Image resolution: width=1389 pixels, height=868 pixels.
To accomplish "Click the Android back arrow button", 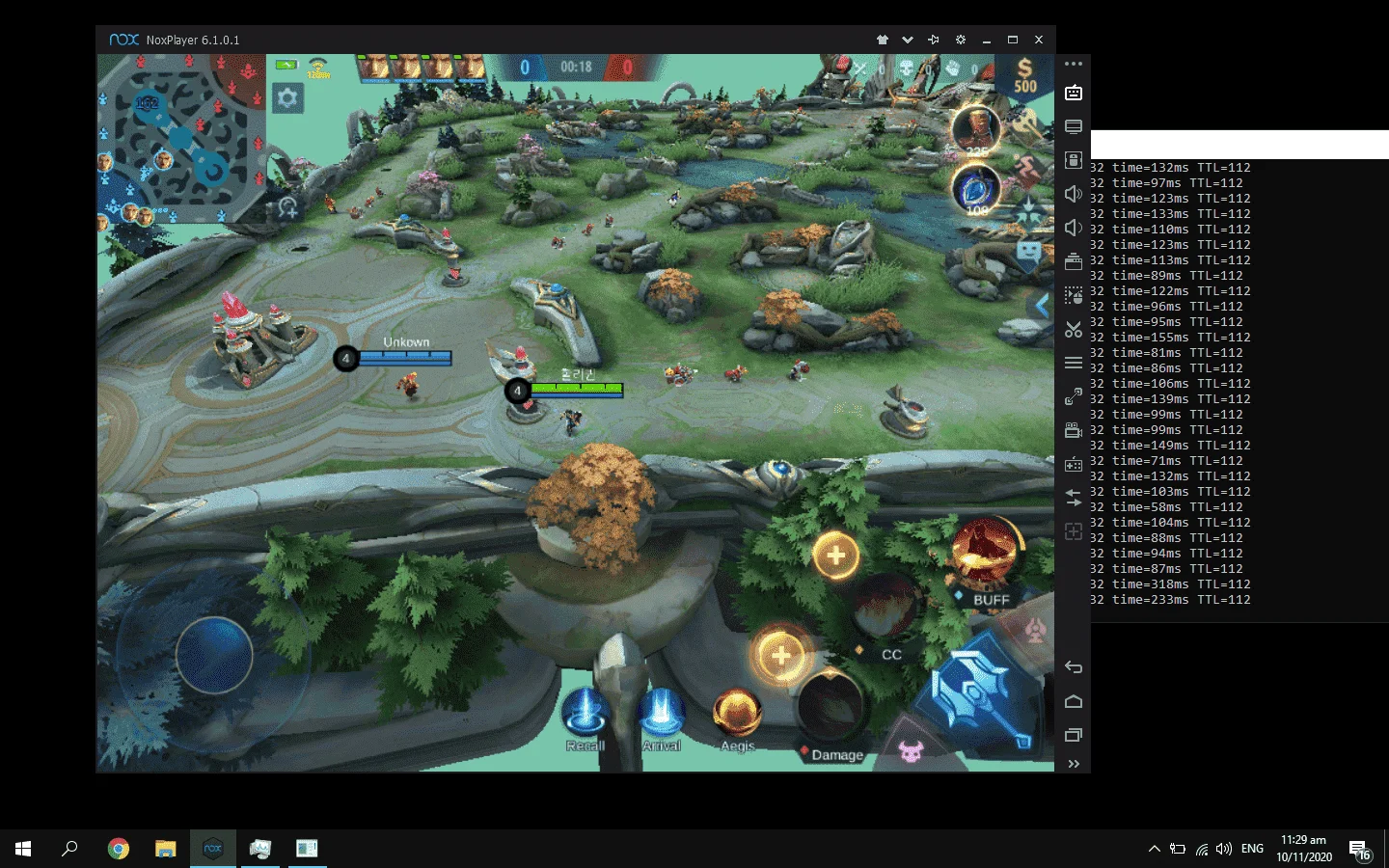I will (x=1074, y=667).
